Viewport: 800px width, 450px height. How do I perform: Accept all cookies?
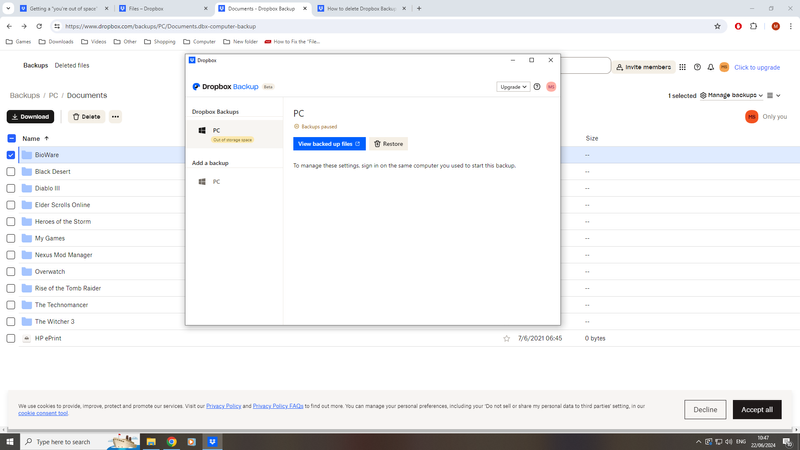pos(757,410)
